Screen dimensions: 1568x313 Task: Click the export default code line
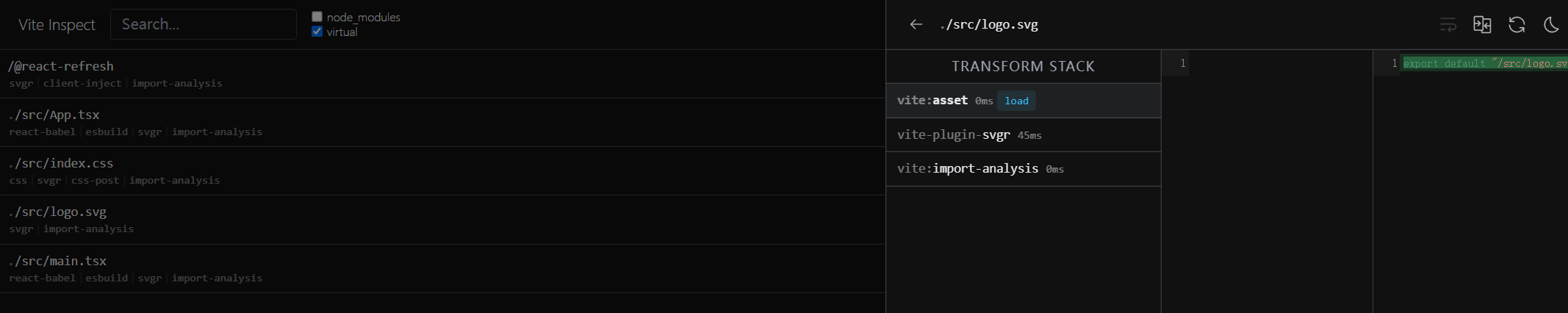[x=1485, y=63]
